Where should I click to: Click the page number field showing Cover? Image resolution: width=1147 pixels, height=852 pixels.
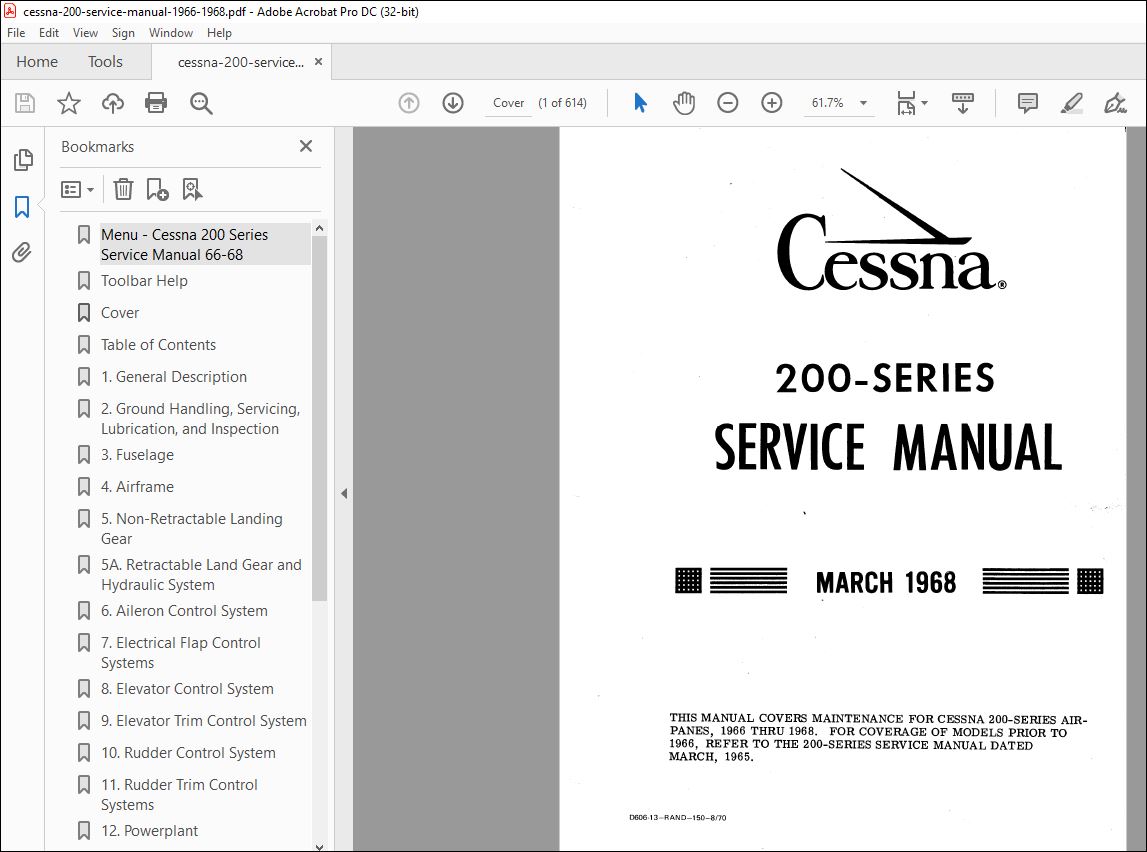tap(508, 103)
